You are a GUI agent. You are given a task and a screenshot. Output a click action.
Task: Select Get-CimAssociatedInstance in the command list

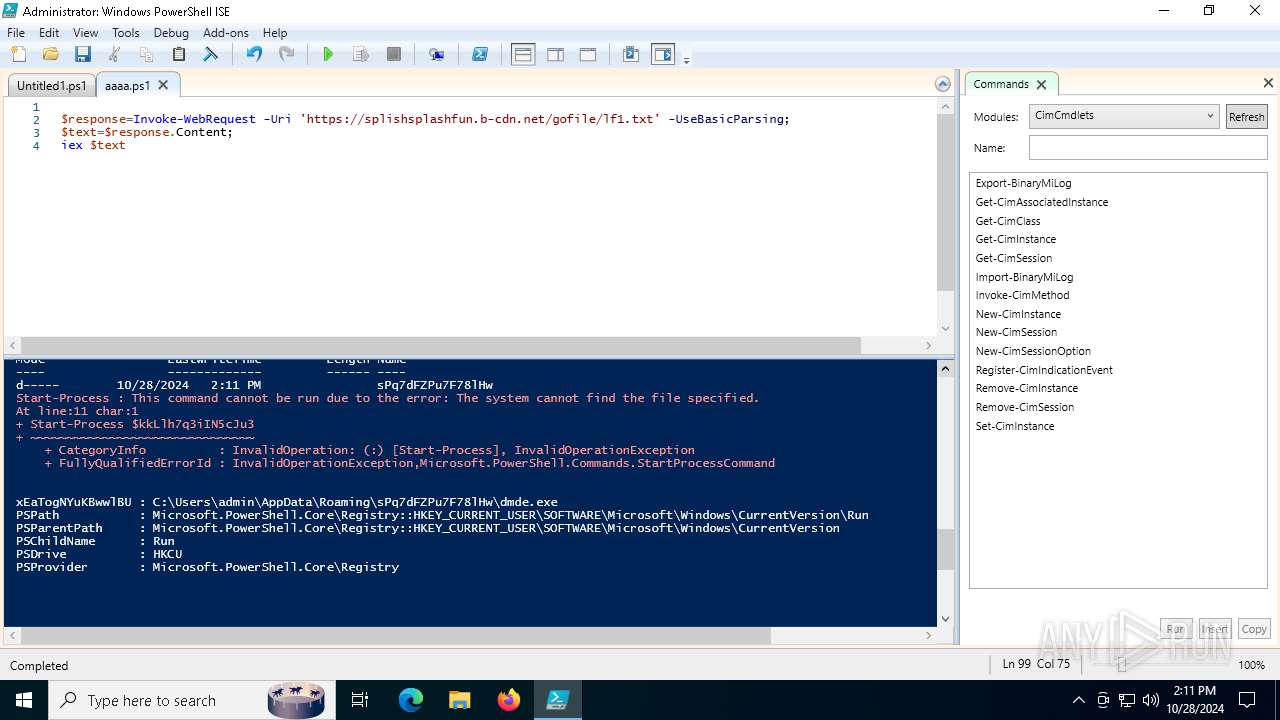tap(1041, 202)
